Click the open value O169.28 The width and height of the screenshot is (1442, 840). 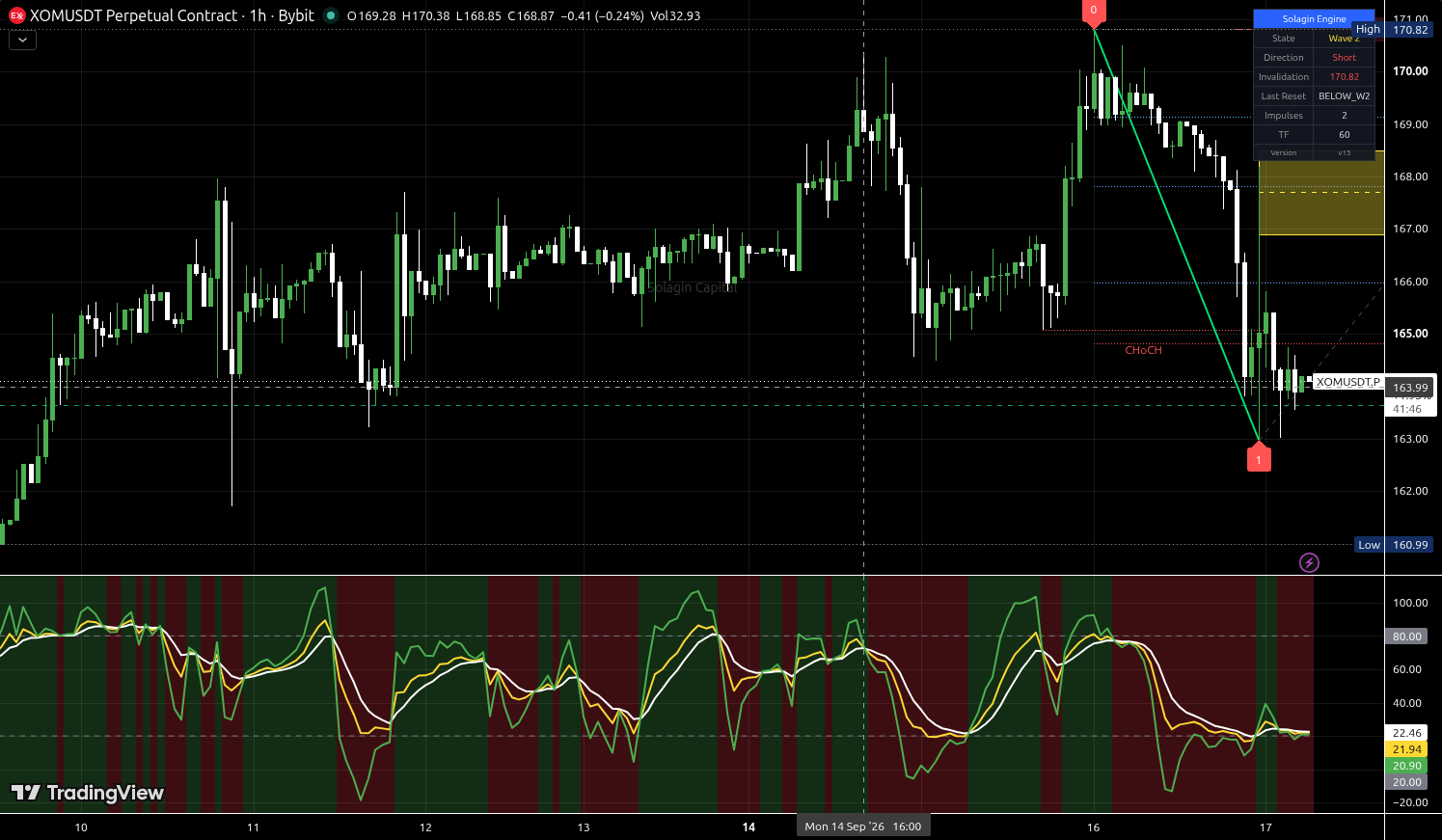[x=372, y=16]
